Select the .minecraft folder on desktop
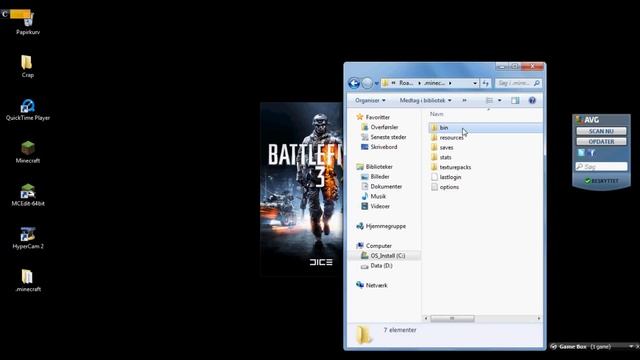 point(28,280)
